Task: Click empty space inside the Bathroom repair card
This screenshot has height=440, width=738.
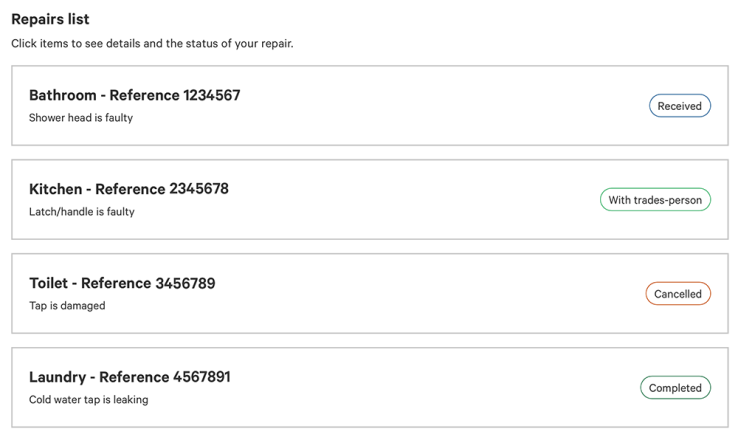Action: point(424,105)
